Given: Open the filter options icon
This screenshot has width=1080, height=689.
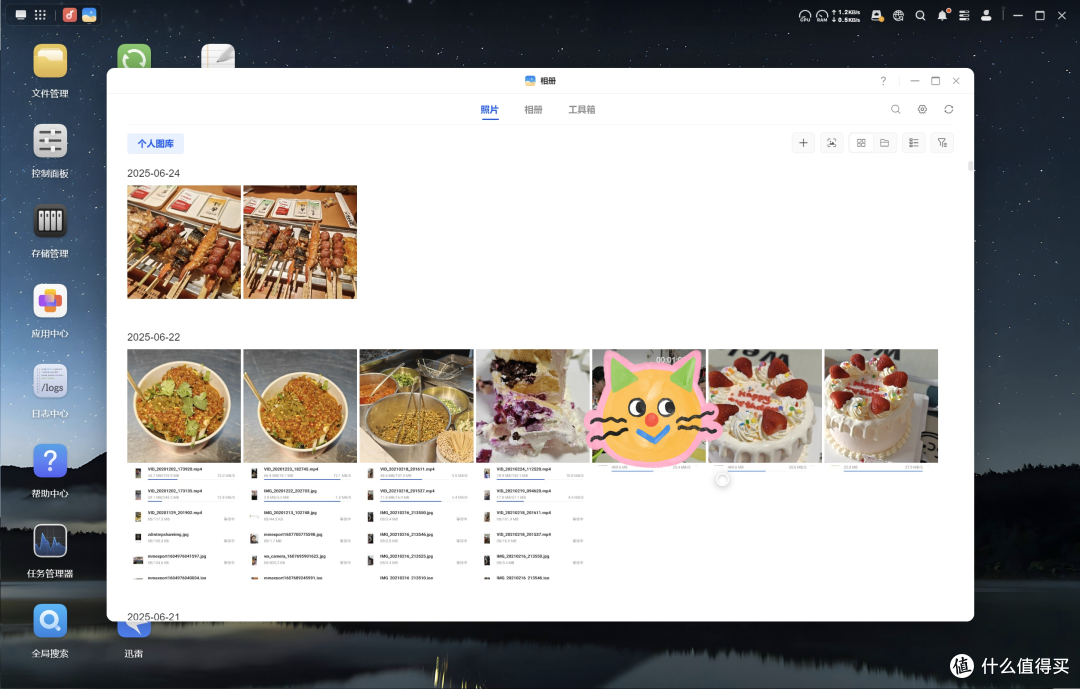Looking at the screenshot, I should click(942, 143).
